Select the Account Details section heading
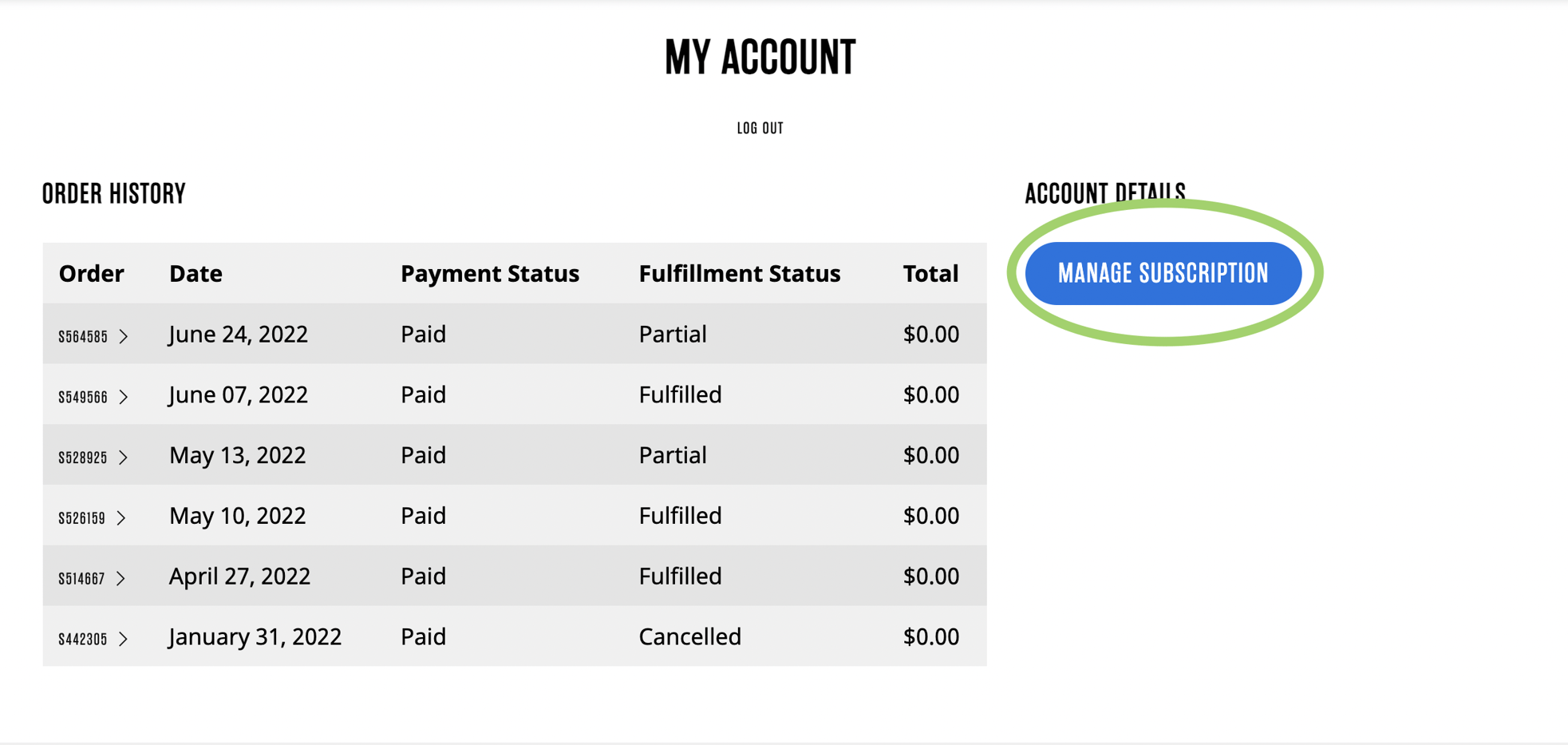Screen dimensions: 1568x745 tap(1105, 191)
